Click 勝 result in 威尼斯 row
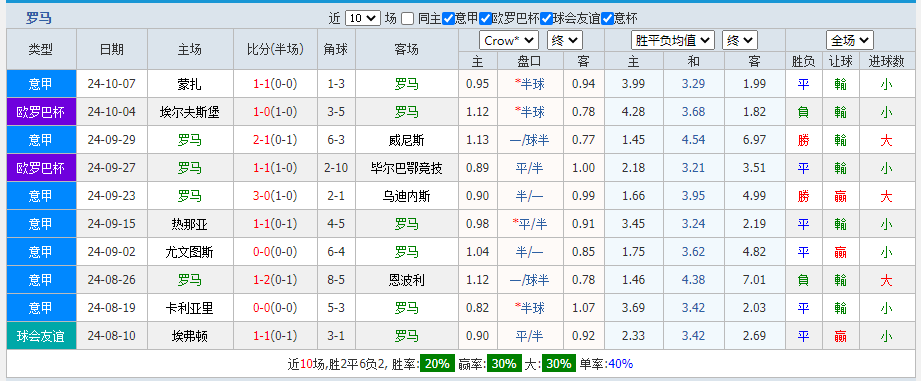The image size is (921, 381). (803, 140)
